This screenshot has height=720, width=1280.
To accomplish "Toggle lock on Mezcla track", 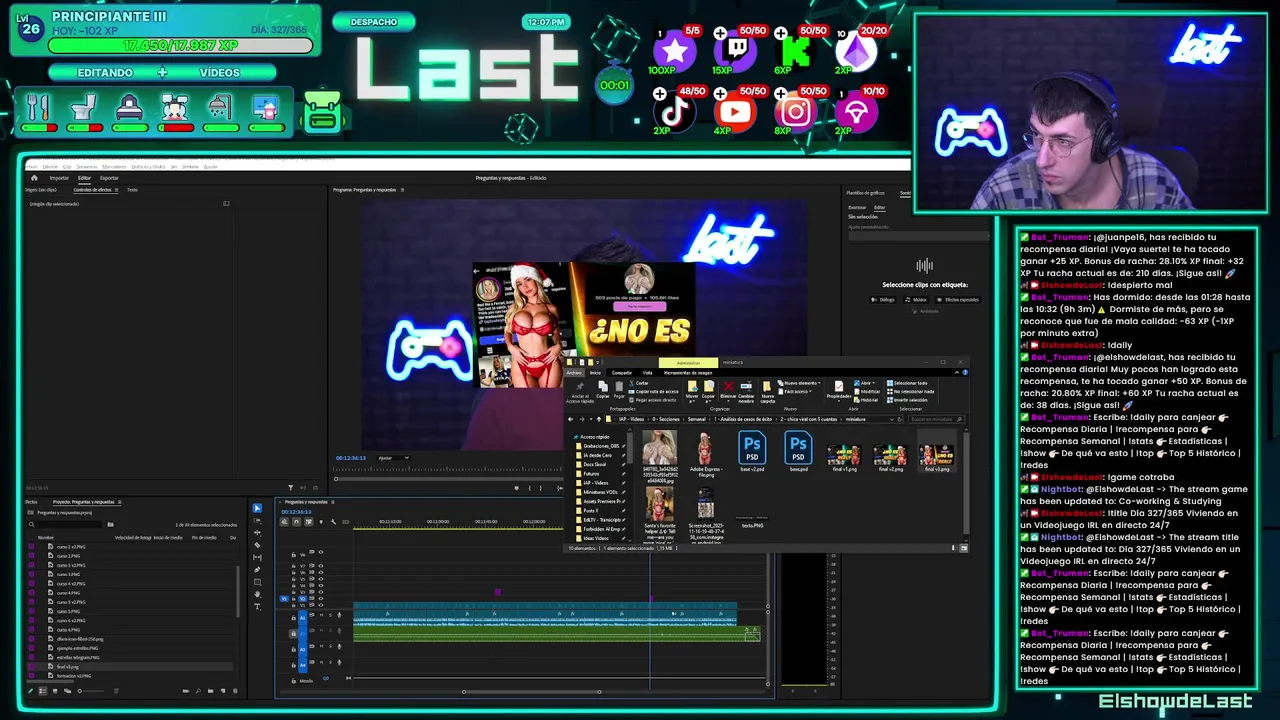I will click(294, 681).
